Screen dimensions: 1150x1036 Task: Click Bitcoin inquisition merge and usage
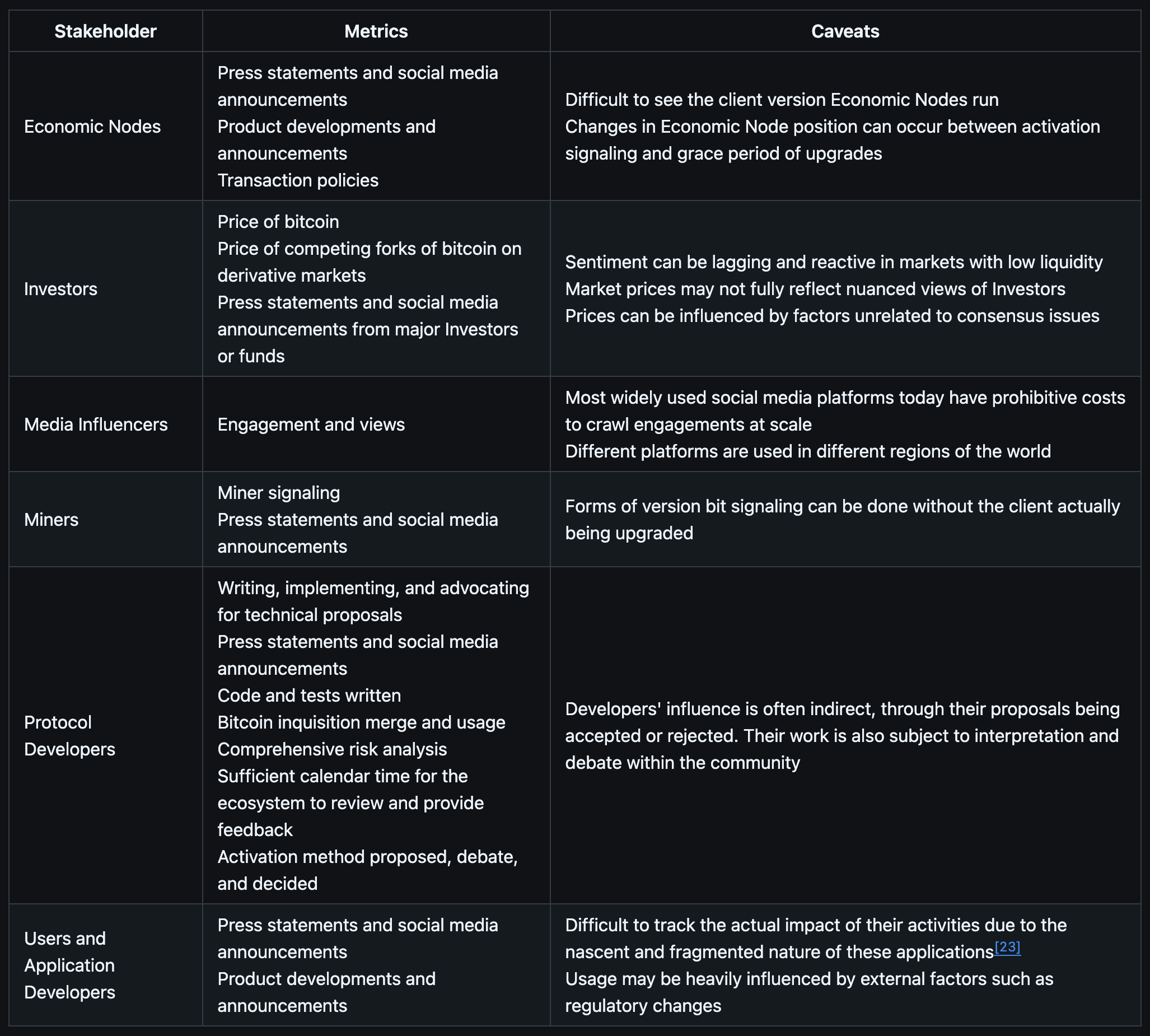(361, 722)
